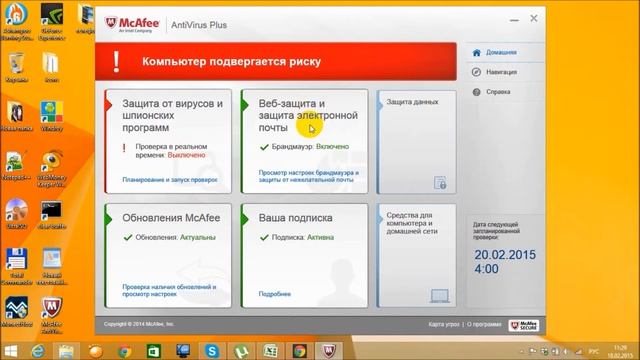640x360 pixels.
Task: Select the Ashampoo Burning Studio desktop shortcut
Action: (x=17, y=22)
